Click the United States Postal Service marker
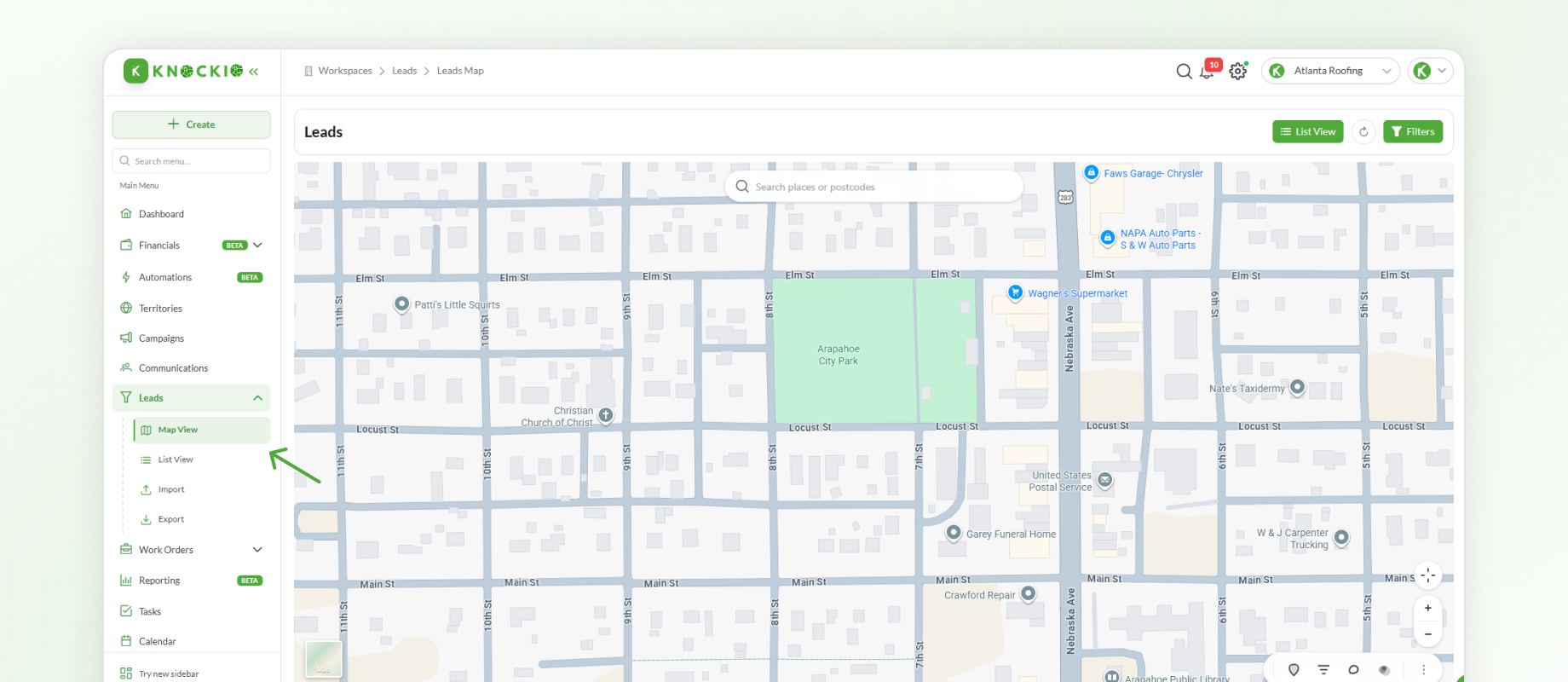 tap(1104, 480)
